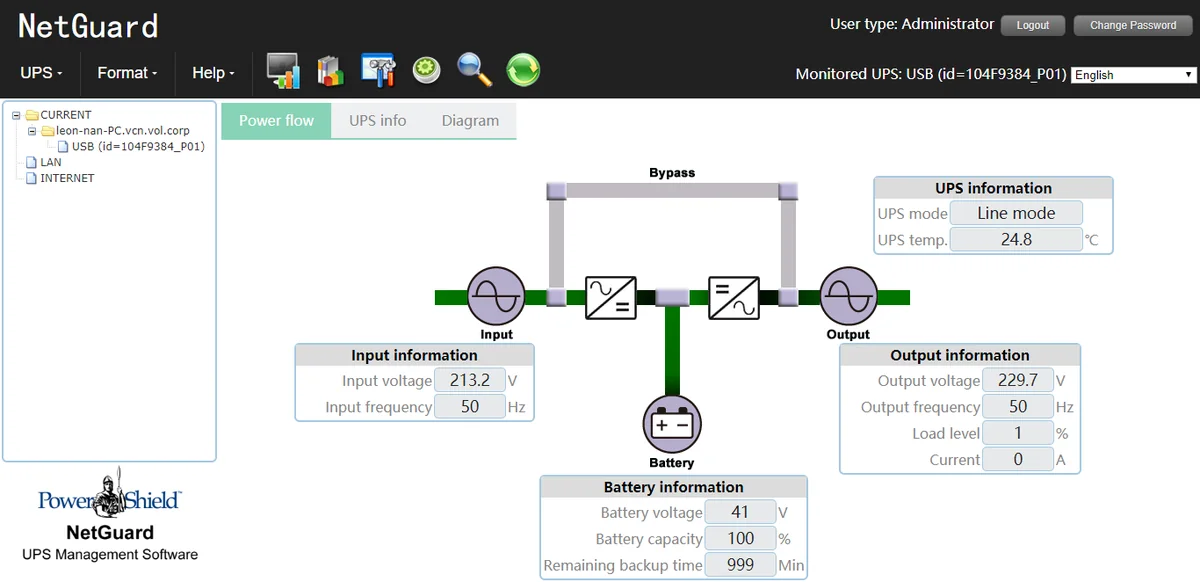
Task: Click the Battery voltage value 41
Action: pyautogui.click(x=741, y=512)
